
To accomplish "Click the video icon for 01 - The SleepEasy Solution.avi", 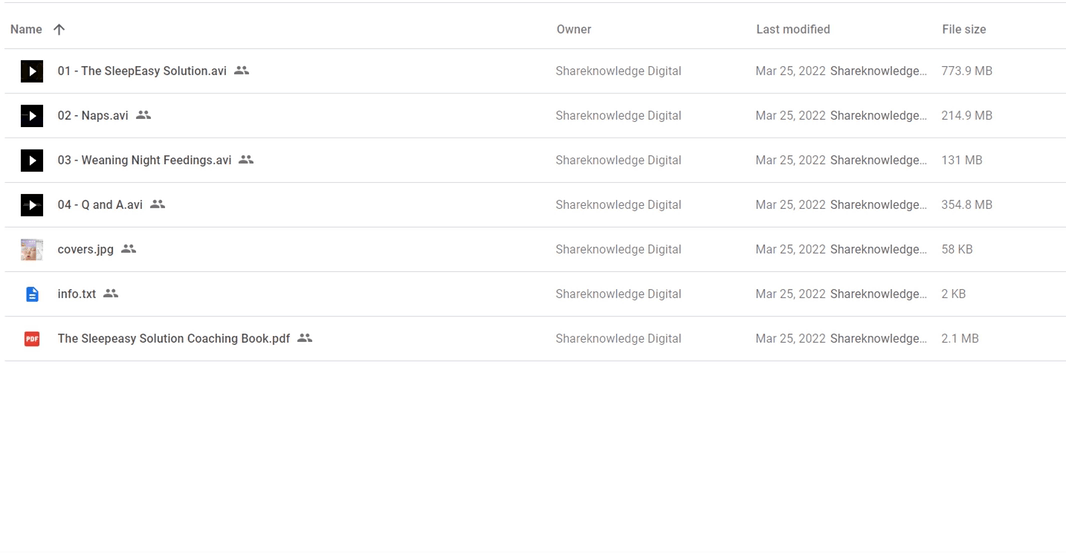I will [x=32, y=71].
